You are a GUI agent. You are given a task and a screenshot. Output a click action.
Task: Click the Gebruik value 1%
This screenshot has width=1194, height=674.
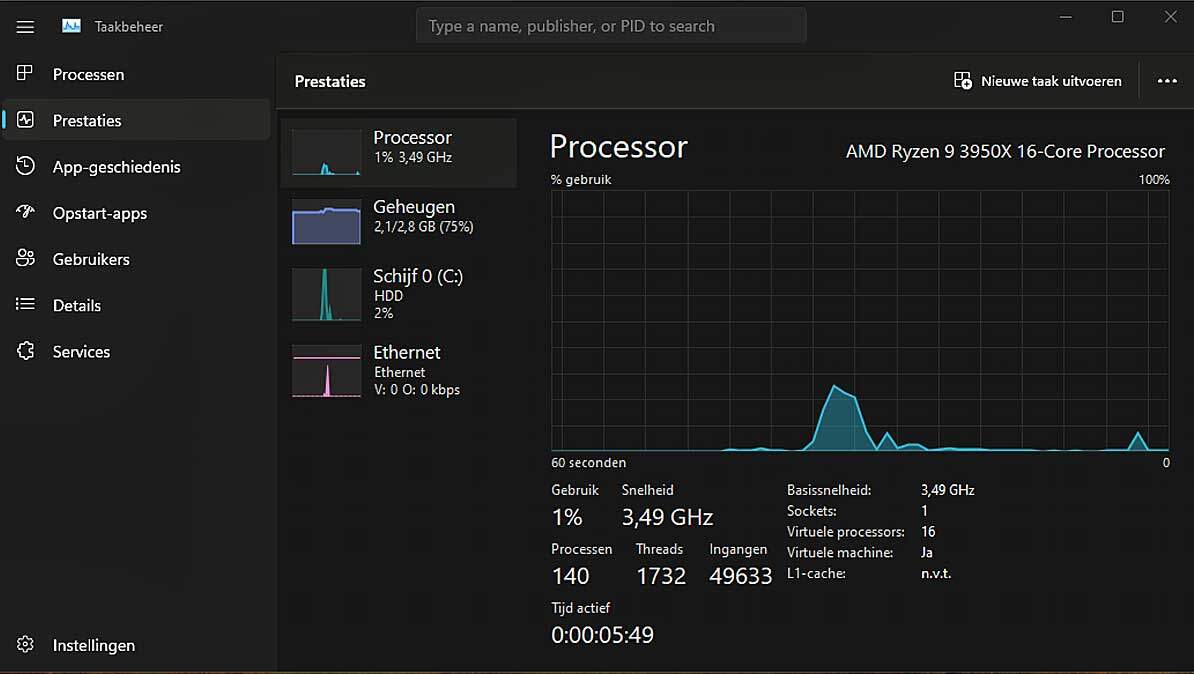[x=567, y=517]
